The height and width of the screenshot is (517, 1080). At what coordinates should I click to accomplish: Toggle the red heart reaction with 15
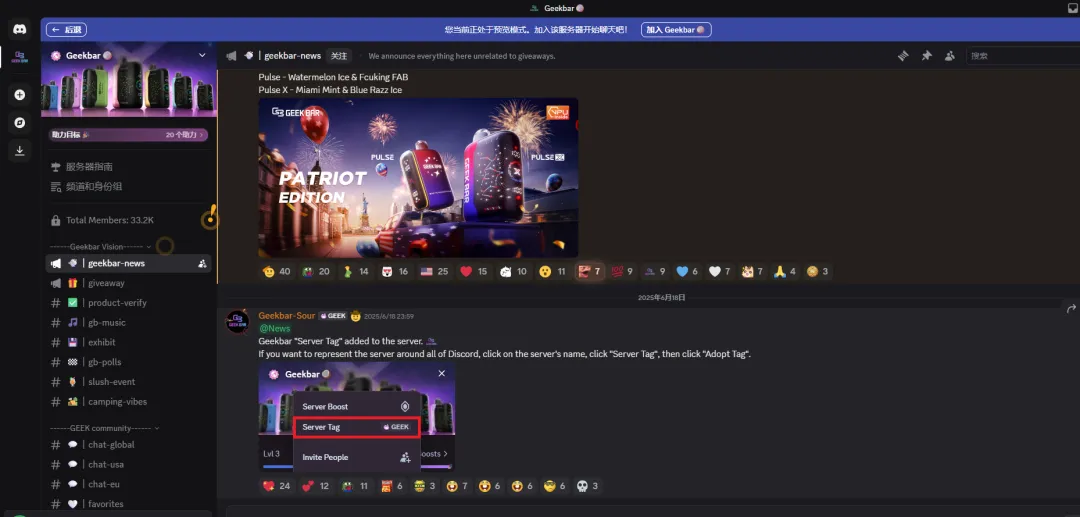pos(474,271)
